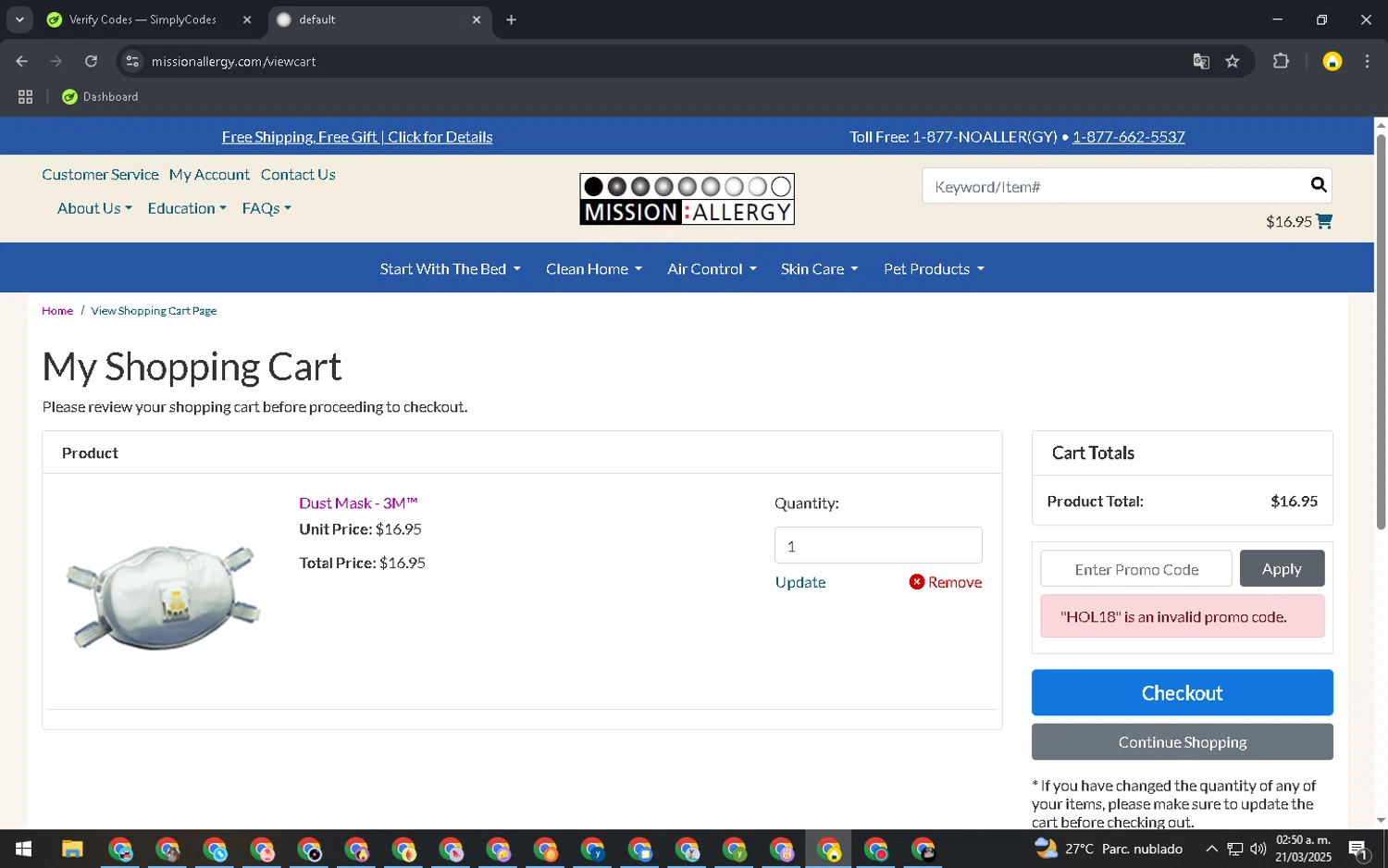This screenshot has width=1388, height=868.
Task: Expand the Education dropdown
Action: (x=187, y=208)
